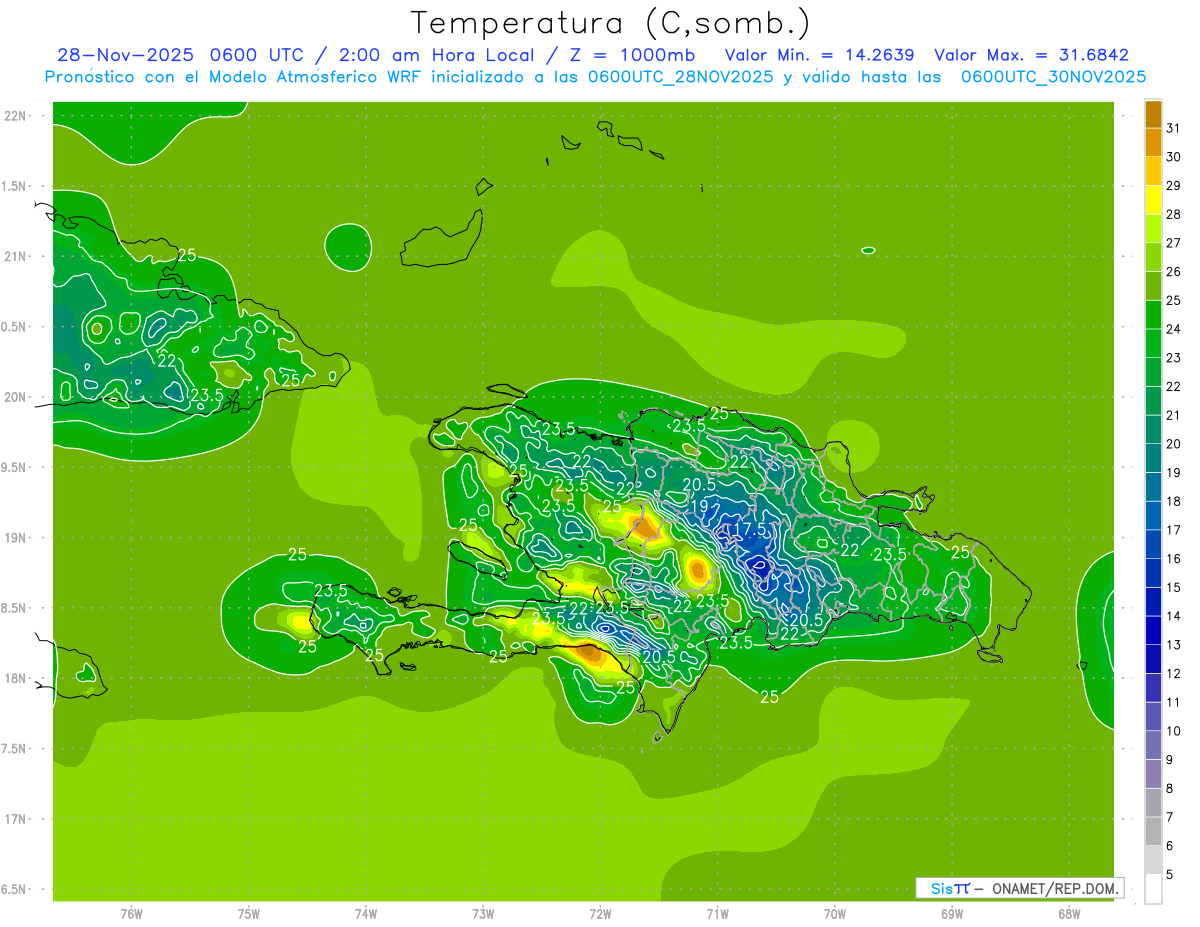Screen dimensions: 1200x927
Task: Click the dark blue legend swatch between 13 and 14
Action: coord(1153,631)
